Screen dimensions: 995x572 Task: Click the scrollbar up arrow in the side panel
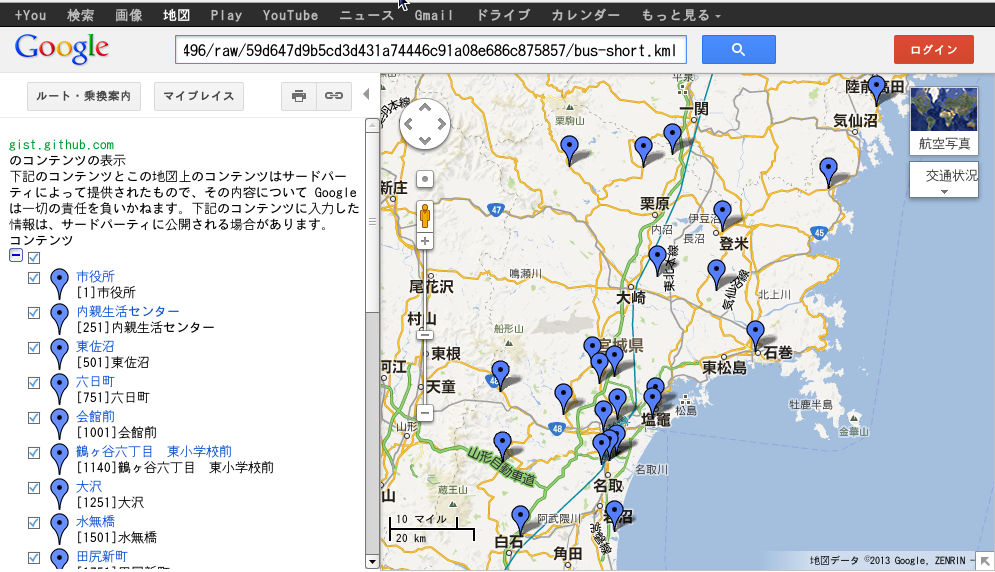coord(372,126)
